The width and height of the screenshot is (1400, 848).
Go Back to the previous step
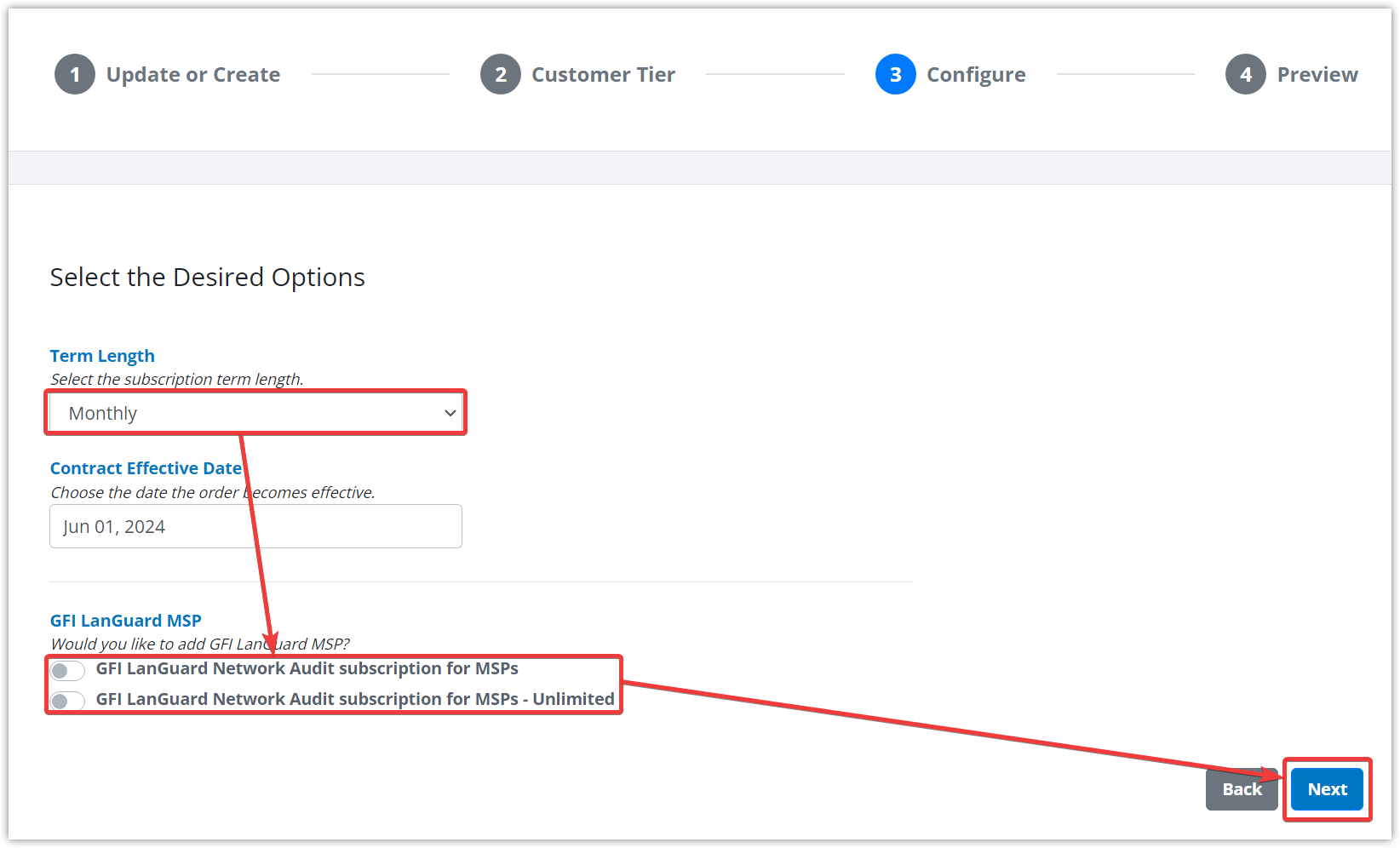tap(1242, 789)
